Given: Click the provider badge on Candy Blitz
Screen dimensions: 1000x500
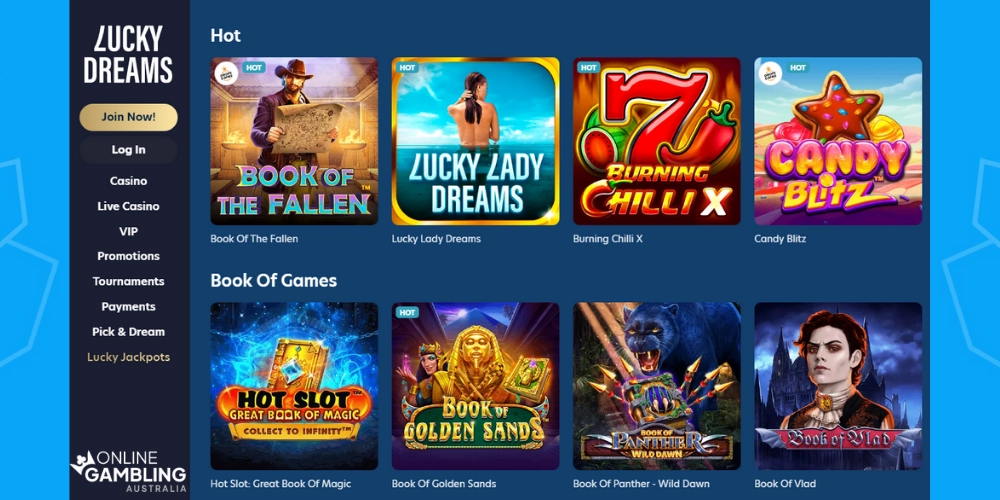Looking at the screenshot, I should point(770,73).
